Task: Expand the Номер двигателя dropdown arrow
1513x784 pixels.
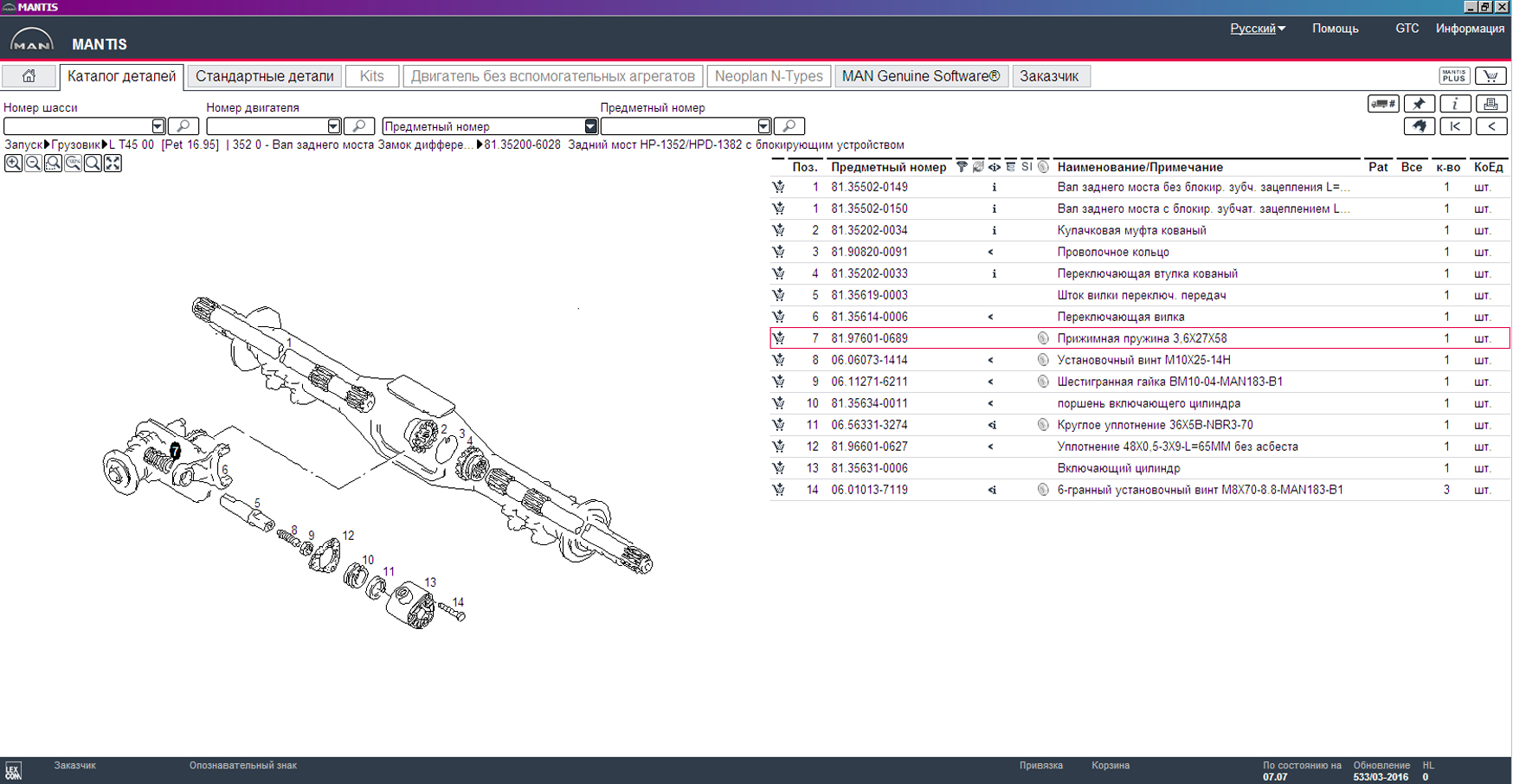Action: click(333, 126)
